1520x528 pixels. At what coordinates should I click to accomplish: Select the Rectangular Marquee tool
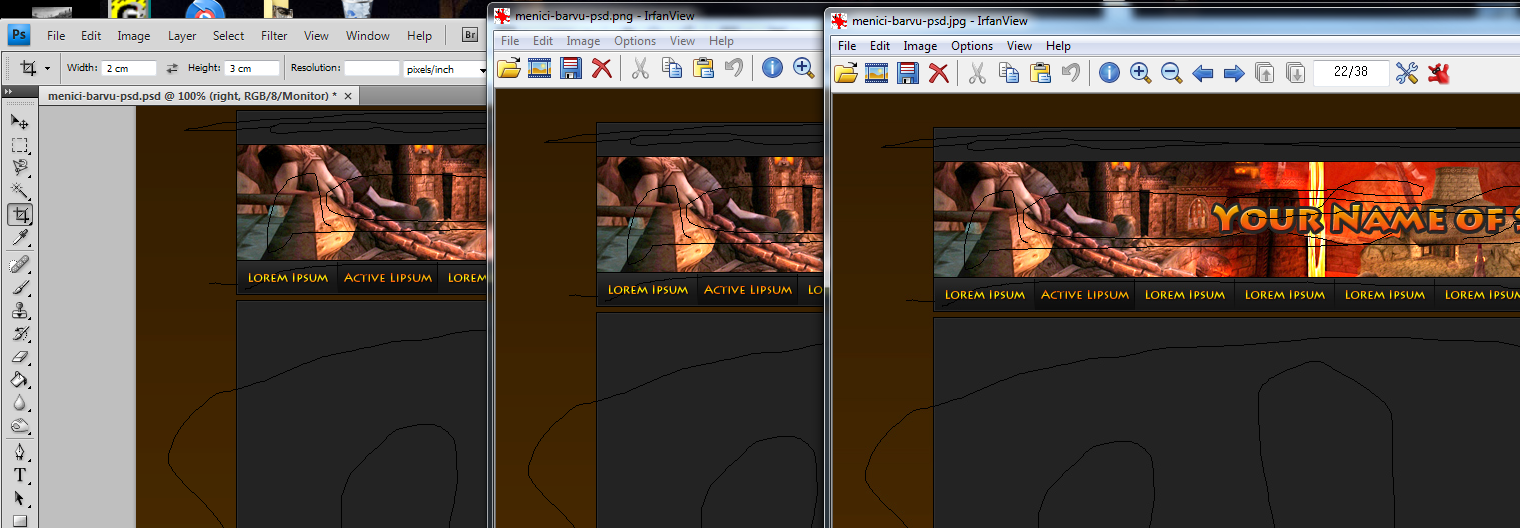point(20,145)
